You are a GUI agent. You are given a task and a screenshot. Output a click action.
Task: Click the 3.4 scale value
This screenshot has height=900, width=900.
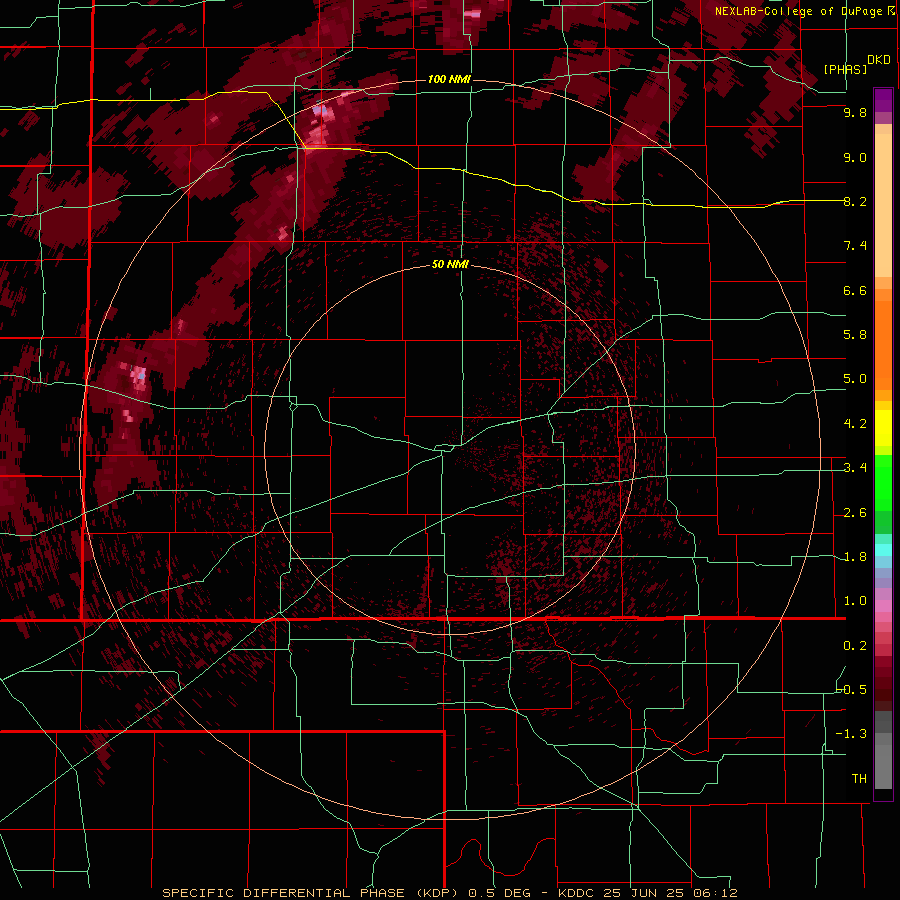point(855,468)
